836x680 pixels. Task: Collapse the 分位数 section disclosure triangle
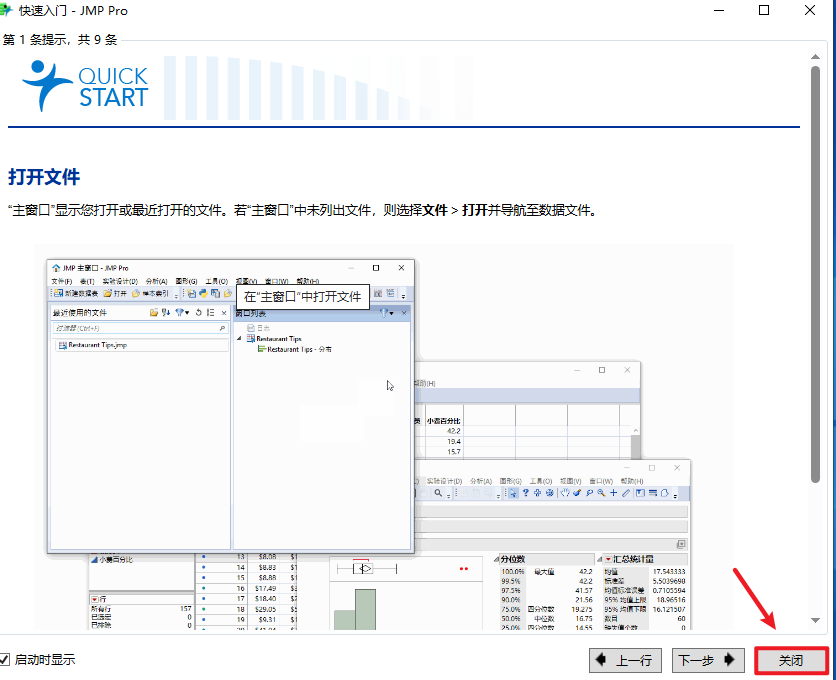[x=495, y=559]
